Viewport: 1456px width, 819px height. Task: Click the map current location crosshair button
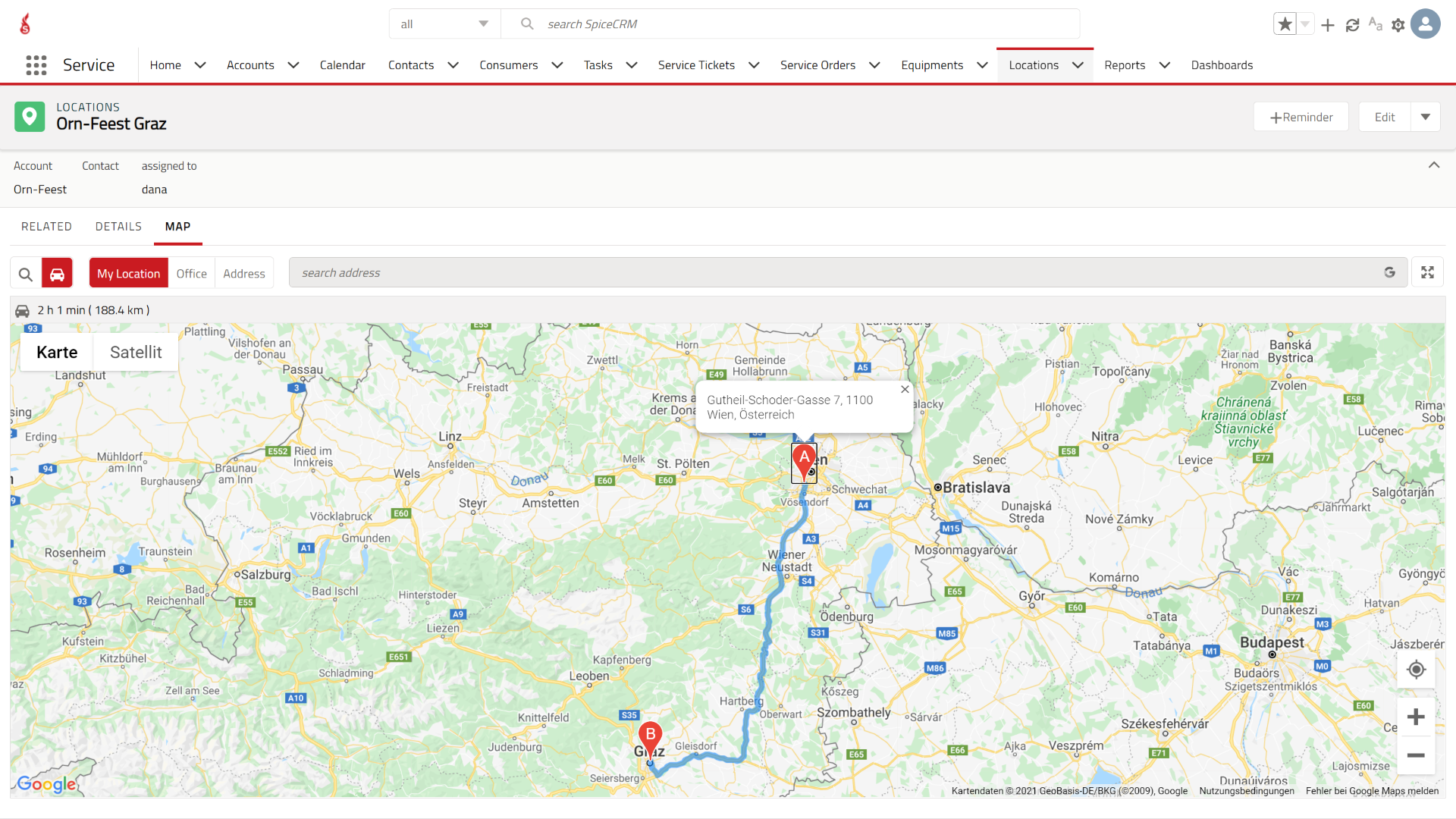pyautogui.click(x=1416, y=670)
